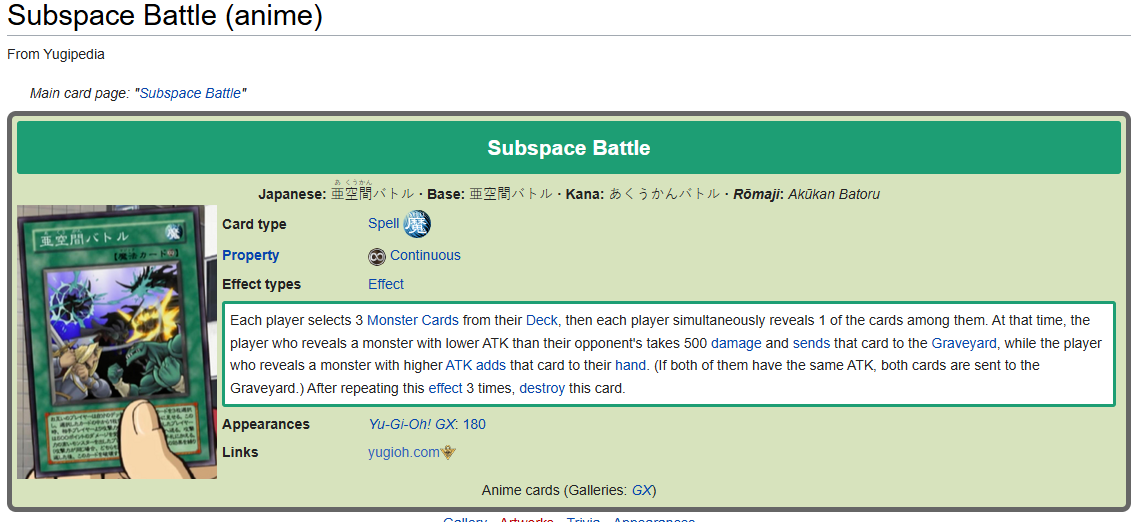The width and height of the screenshot is (1136, 522).
Task: Open the destroy link in the card text
Action: 542,389
